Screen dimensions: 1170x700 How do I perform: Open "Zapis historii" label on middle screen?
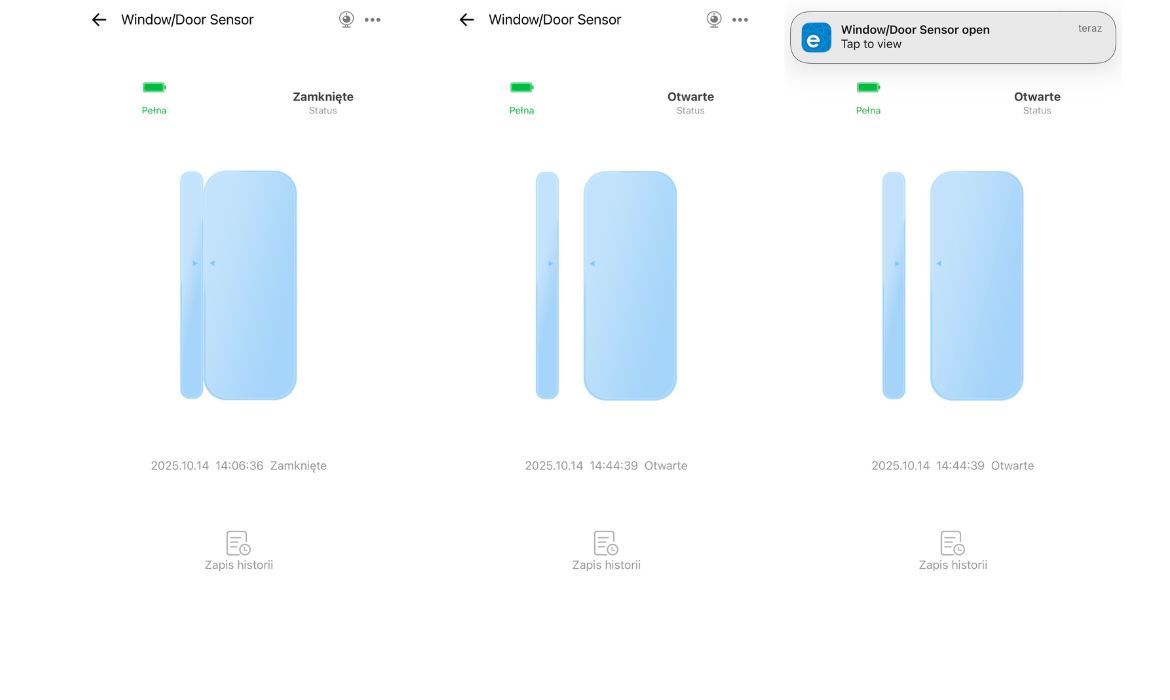[x=606, y=565]
